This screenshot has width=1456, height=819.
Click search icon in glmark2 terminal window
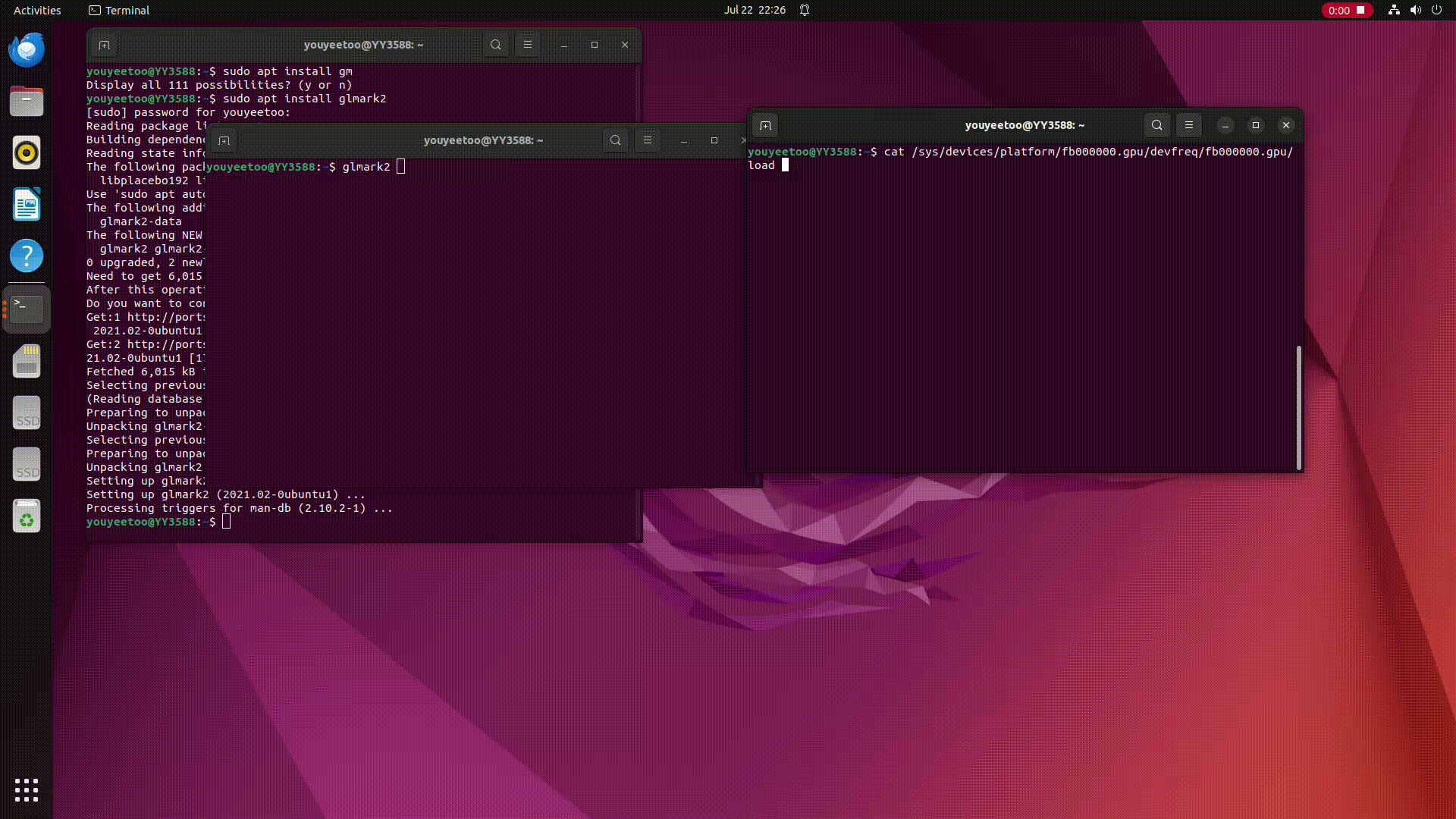click(615, 141)
